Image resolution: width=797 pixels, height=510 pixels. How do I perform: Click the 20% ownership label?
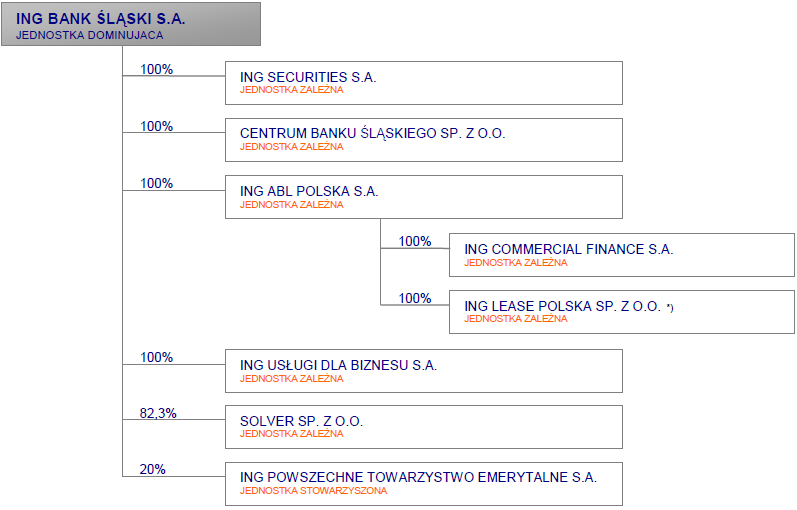152,469
